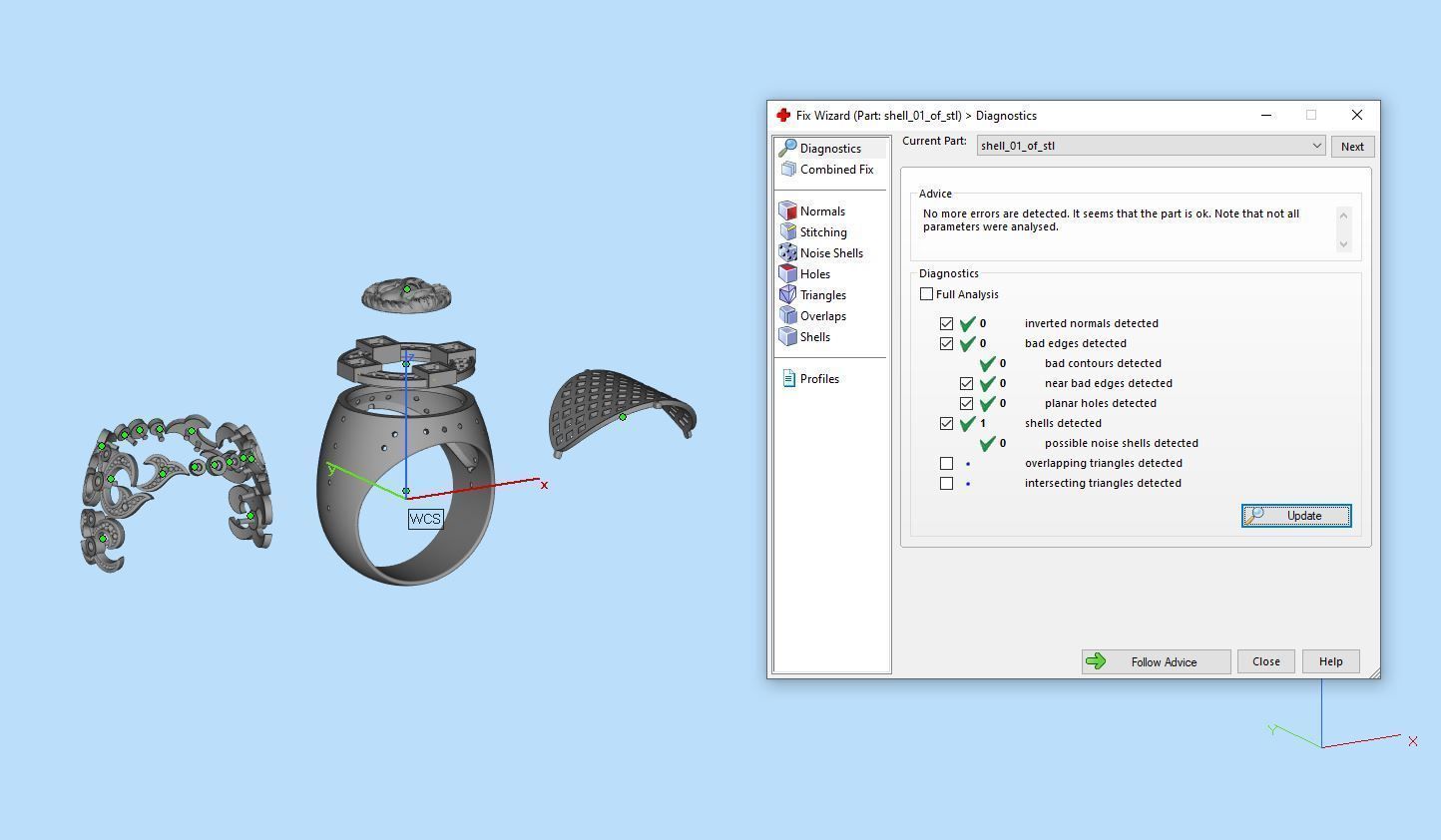Select the Triangles label in sidebar
1441x840 pixels.
823,295
